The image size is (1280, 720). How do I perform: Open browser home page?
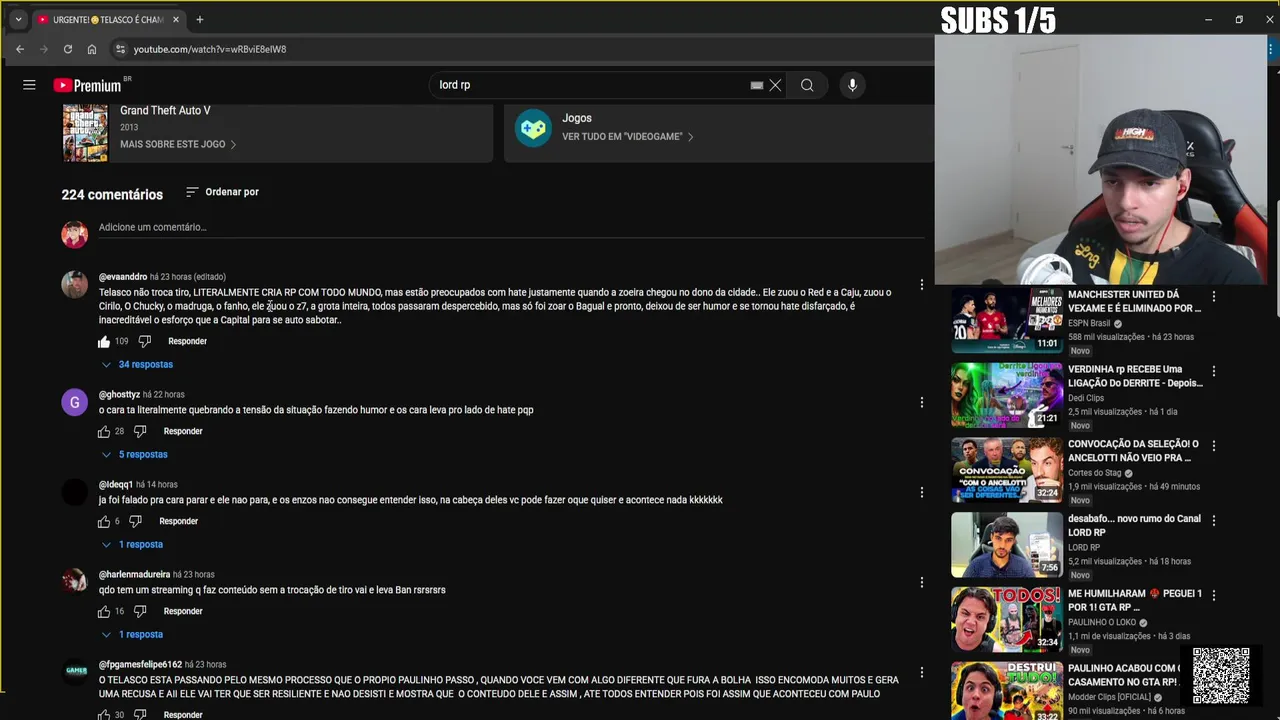[92, 49]
